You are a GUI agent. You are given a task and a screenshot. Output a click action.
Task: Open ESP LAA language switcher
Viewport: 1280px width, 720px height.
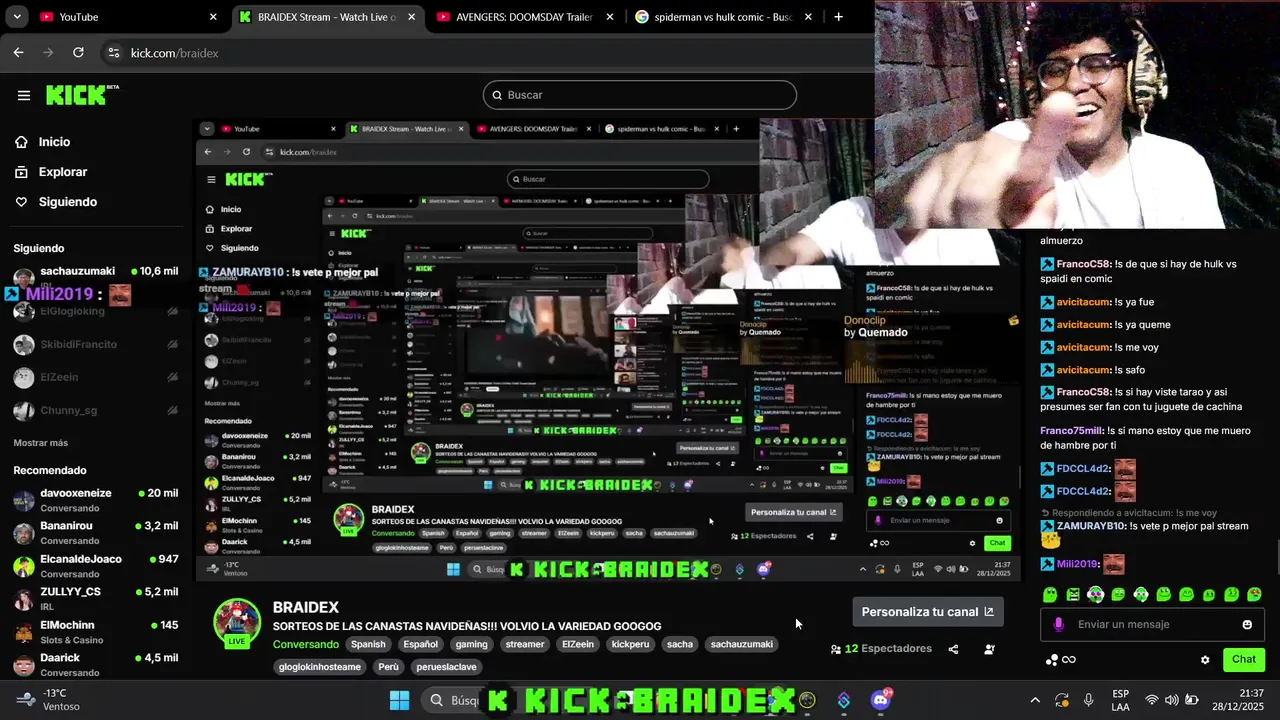(x=1121, y=700)
